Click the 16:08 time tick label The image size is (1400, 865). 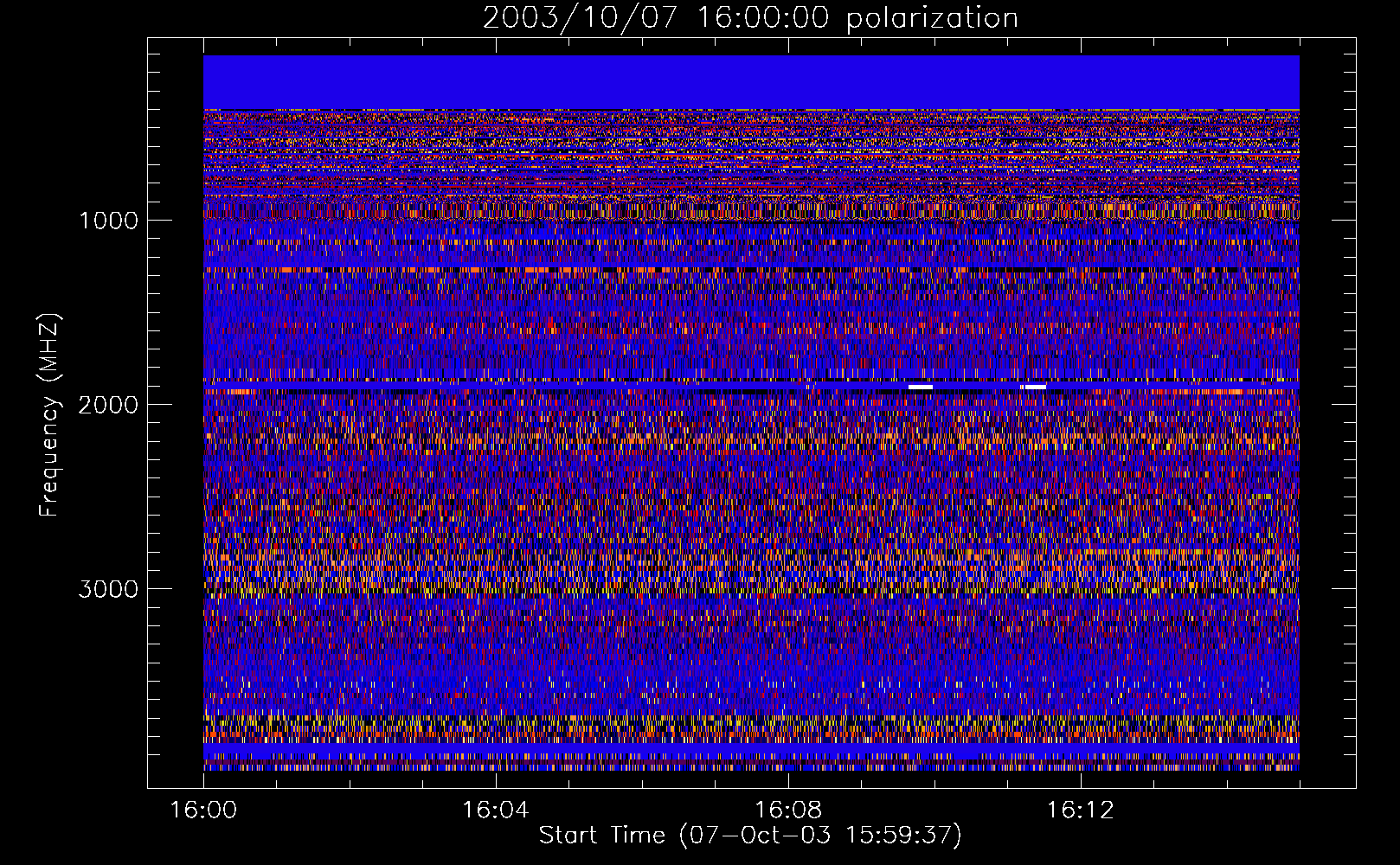click(x=787, y=811)
